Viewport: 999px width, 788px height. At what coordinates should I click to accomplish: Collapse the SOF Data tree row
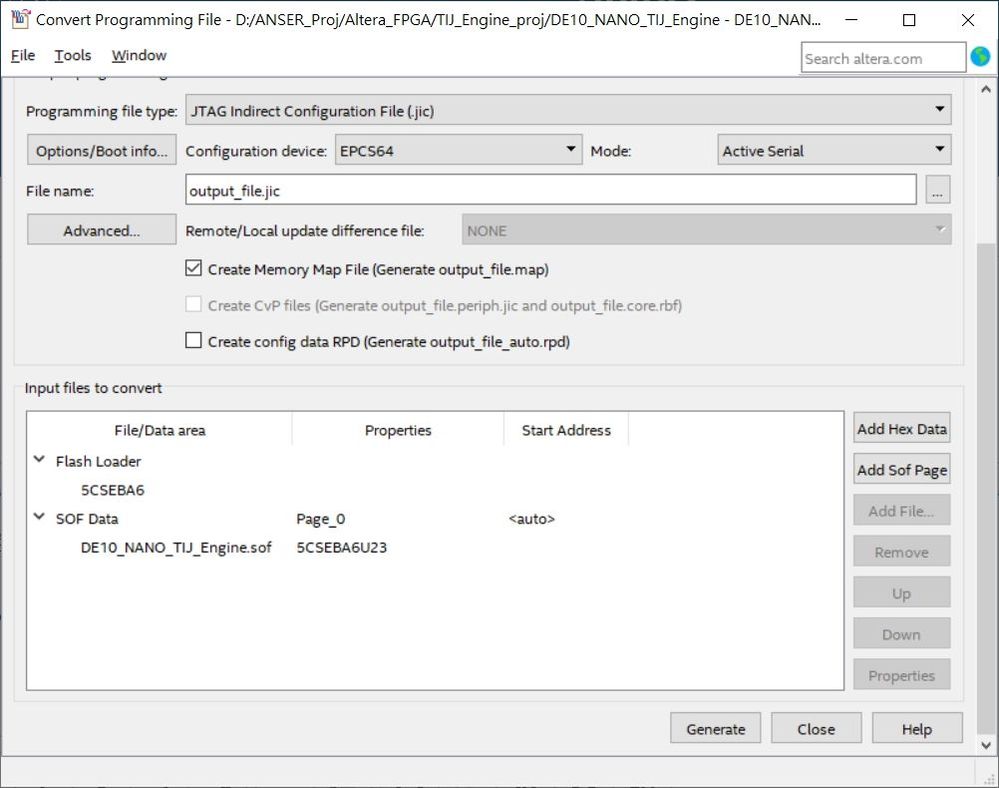coord(39,517)
